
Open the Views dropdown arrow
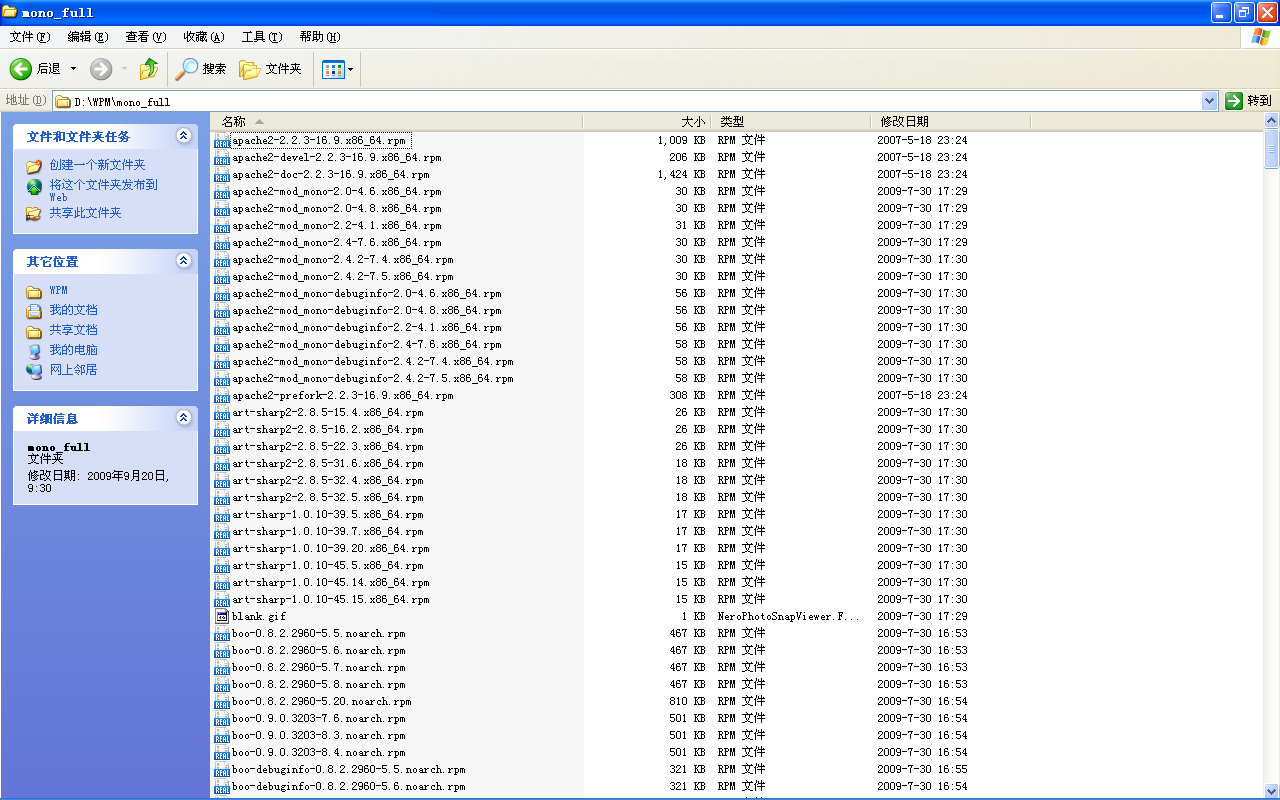(x=351, y=69)
